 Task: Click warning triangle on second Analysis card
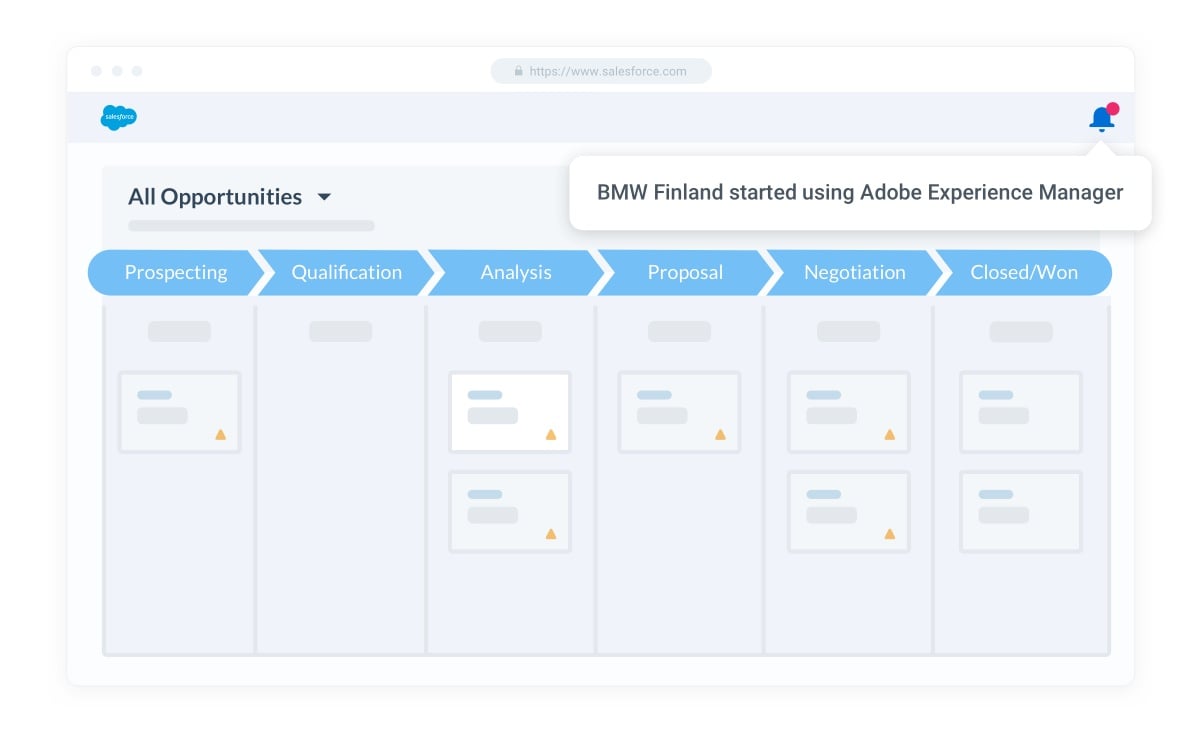[550, 534]
